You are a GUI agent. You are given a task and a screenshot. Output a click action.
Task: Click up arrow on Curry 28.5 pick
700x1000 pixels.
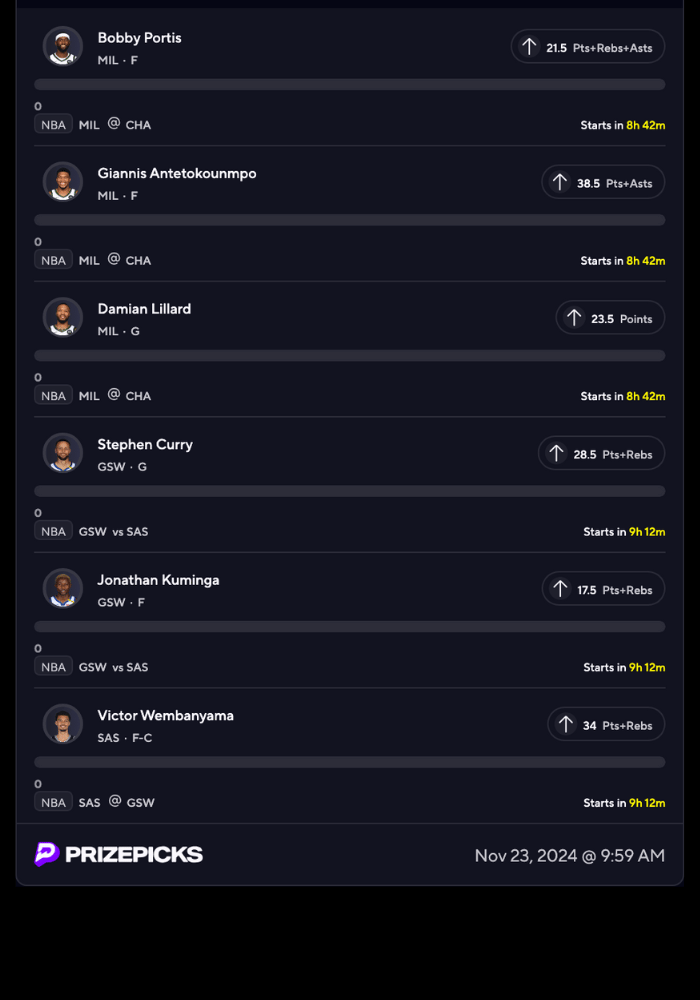pos(556,453)
